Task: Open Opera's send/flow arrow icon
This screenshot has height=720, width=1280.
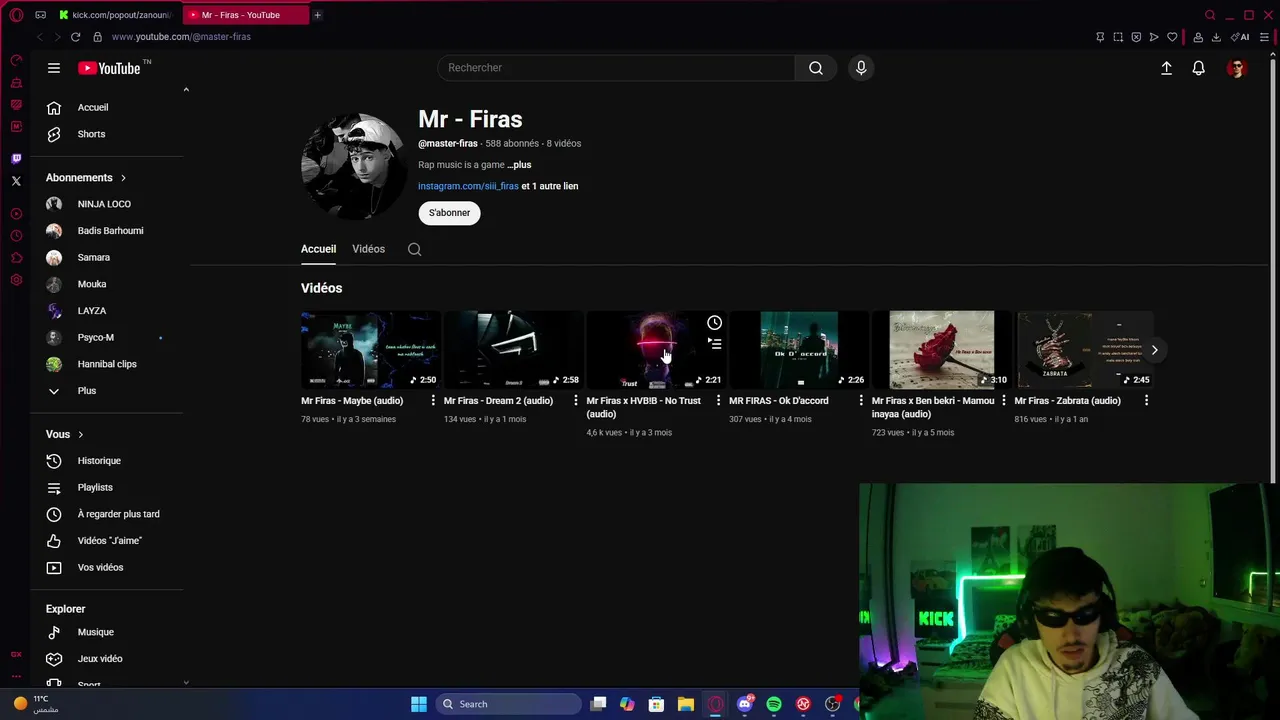Action: (x=1154, y=37)
